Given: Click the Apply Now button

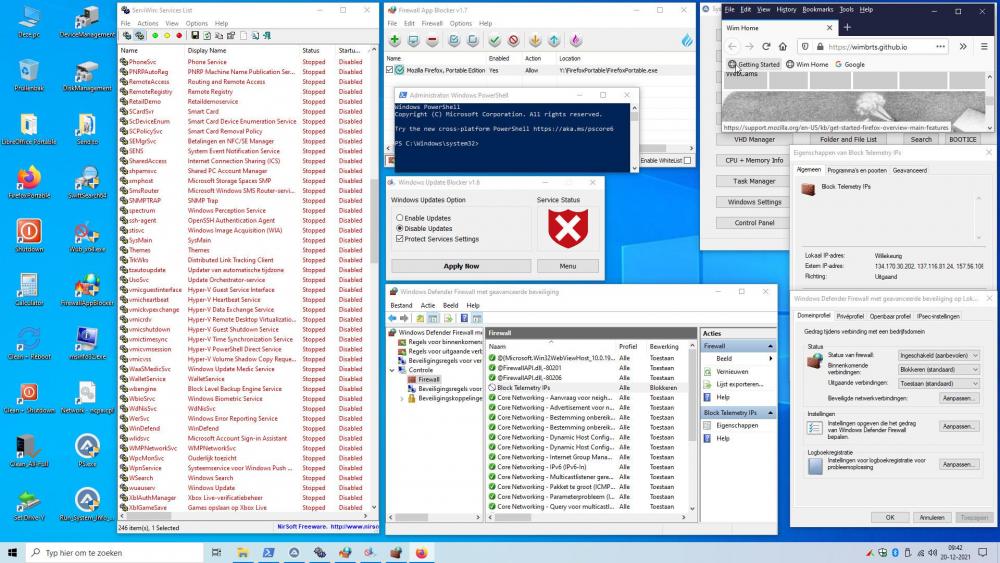Looking at the screenshot, I should tap(461, 266).
